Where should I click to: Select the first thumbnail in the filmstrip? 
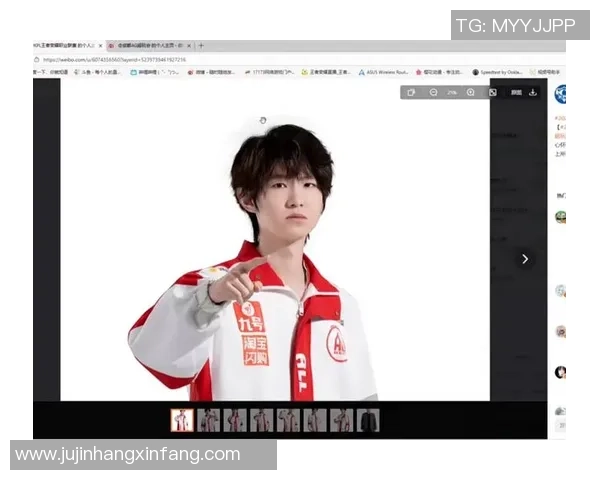181,420
